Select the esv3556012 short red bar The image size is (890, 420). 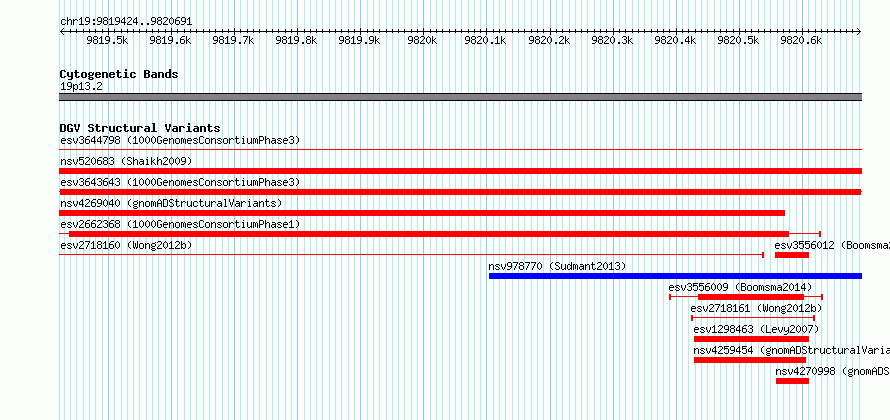(792, 255)
